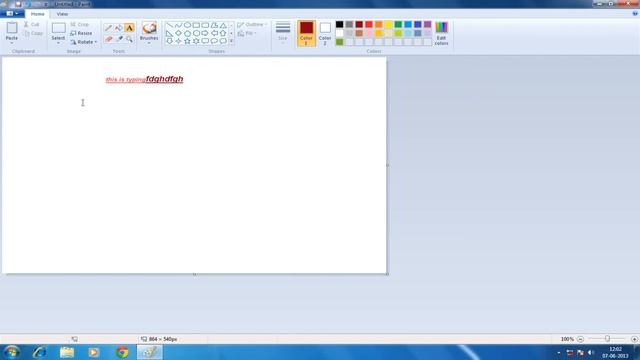The height and width of the screenshot is (360, 640).
Task: Choose the Curve shape
Action: (x=178, y=25)
